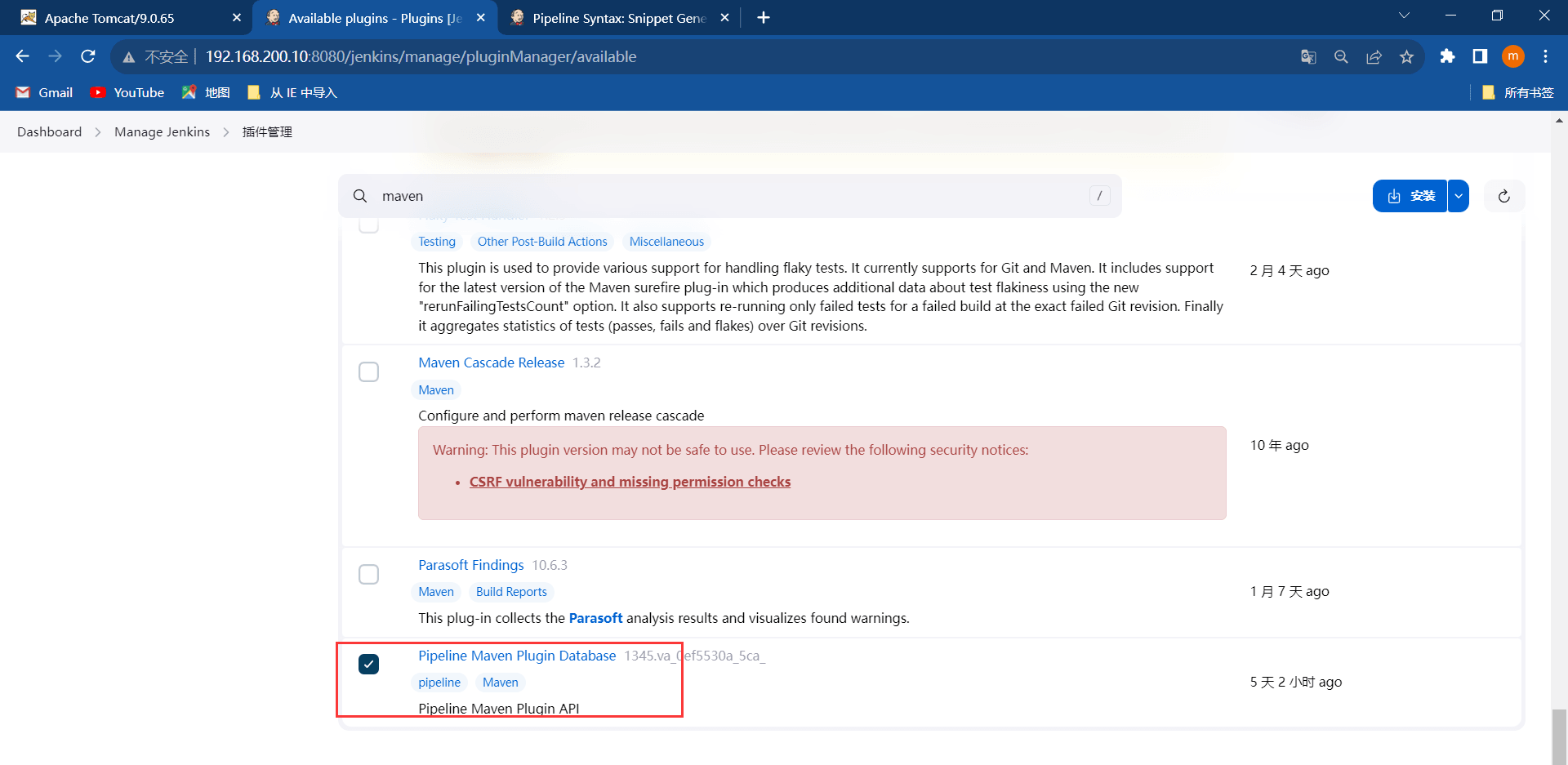The image size is (1568, 765).
Task: Share this page icon
Action: pyautogui.click(x=1374, y=56)
